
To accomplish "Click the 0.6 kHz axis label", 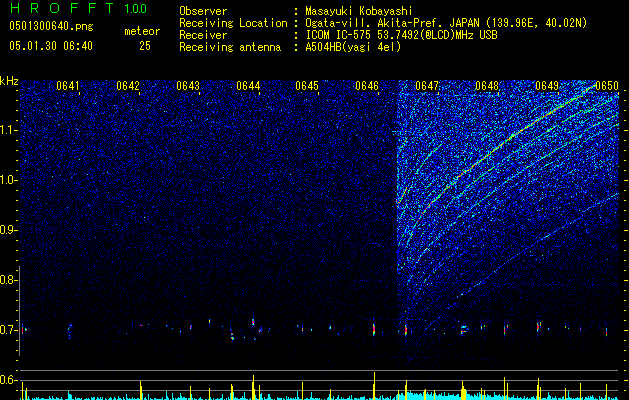I will 8,380.
